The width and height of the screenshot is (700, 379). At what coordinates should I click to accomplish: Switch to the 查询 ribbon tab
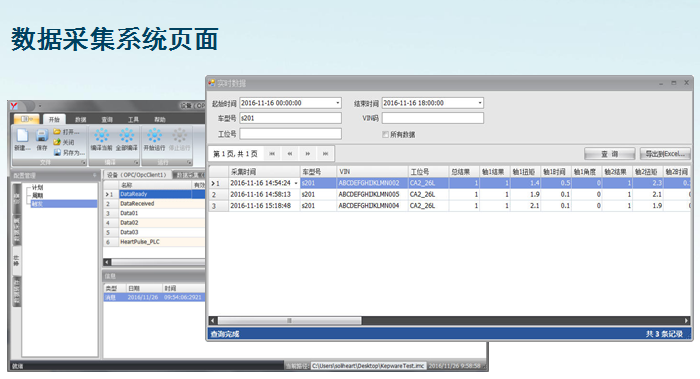[107, 119]
